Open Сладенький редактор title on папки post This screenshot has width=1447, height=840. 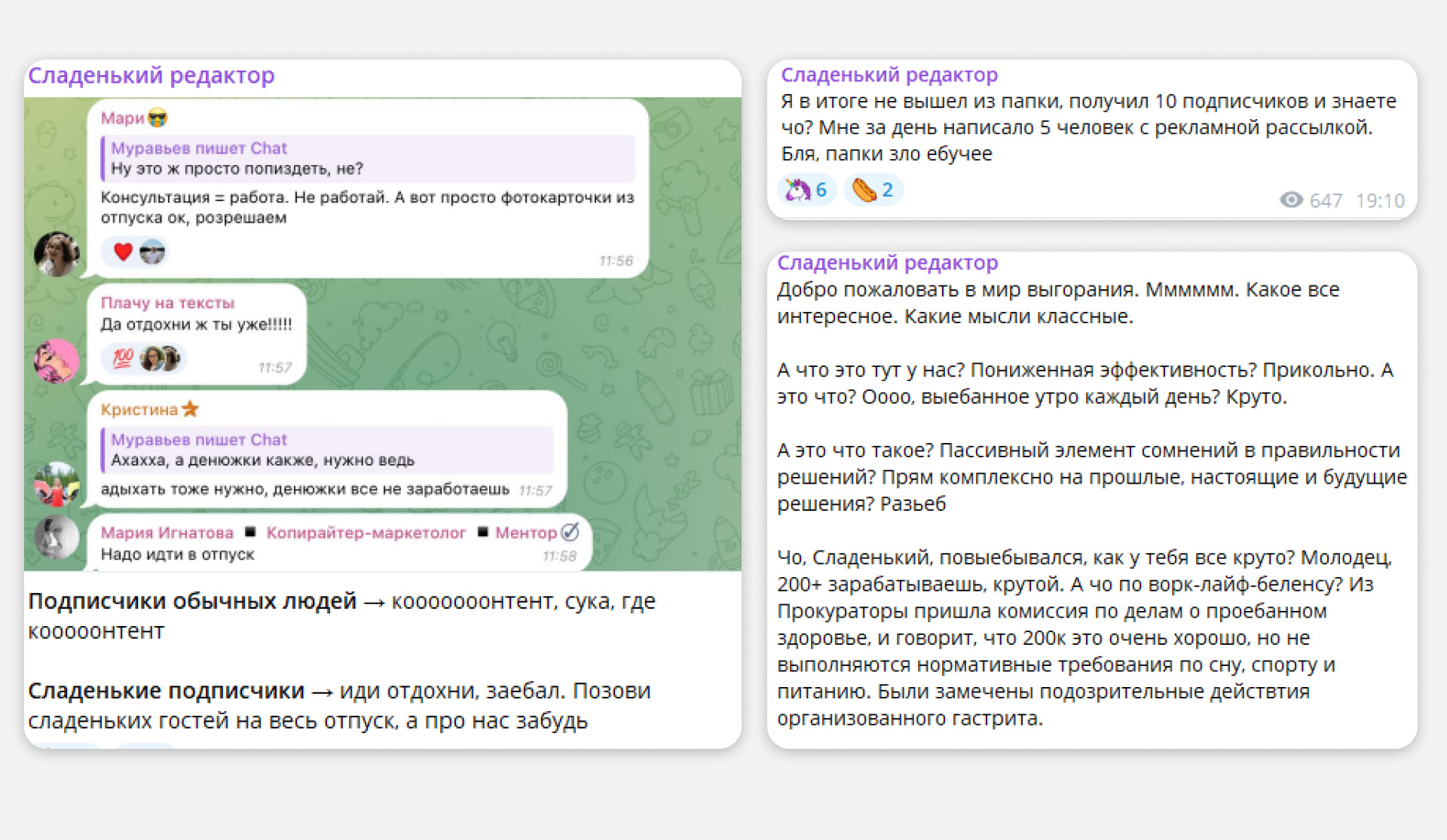pyautogui.click(x=889, y=75)
